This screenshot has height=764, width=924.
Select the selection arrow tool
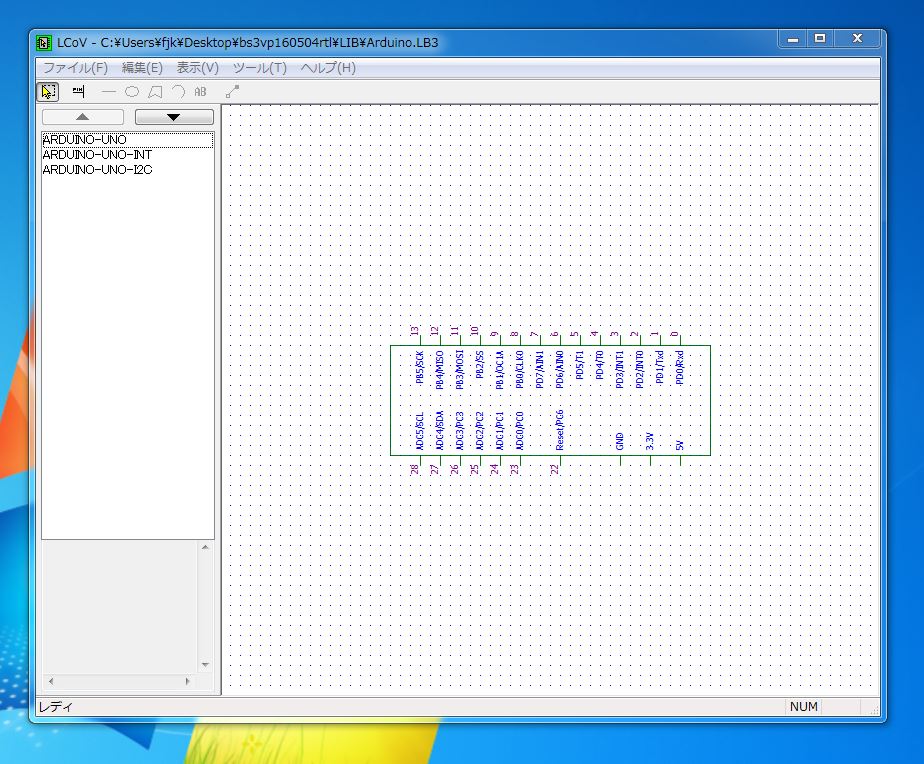click(48, 92)
